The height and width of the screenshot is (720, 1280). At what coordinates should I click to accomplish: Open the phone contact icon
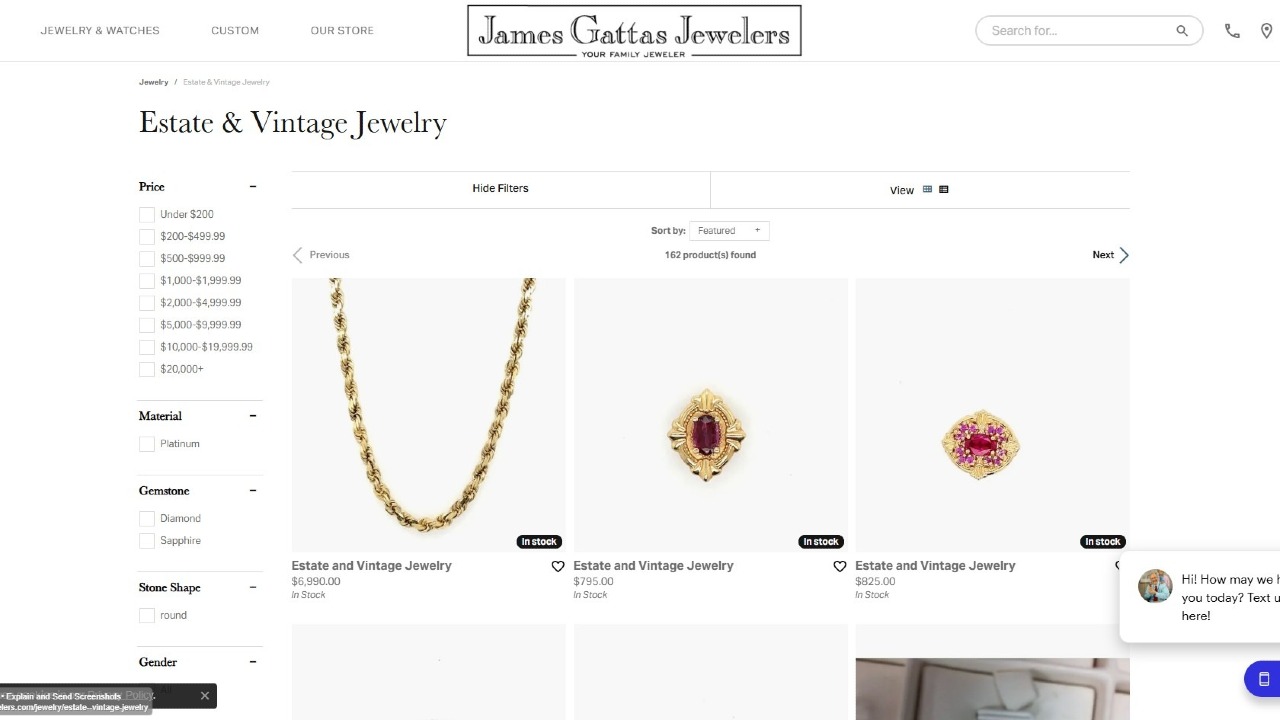point(1232,30)
